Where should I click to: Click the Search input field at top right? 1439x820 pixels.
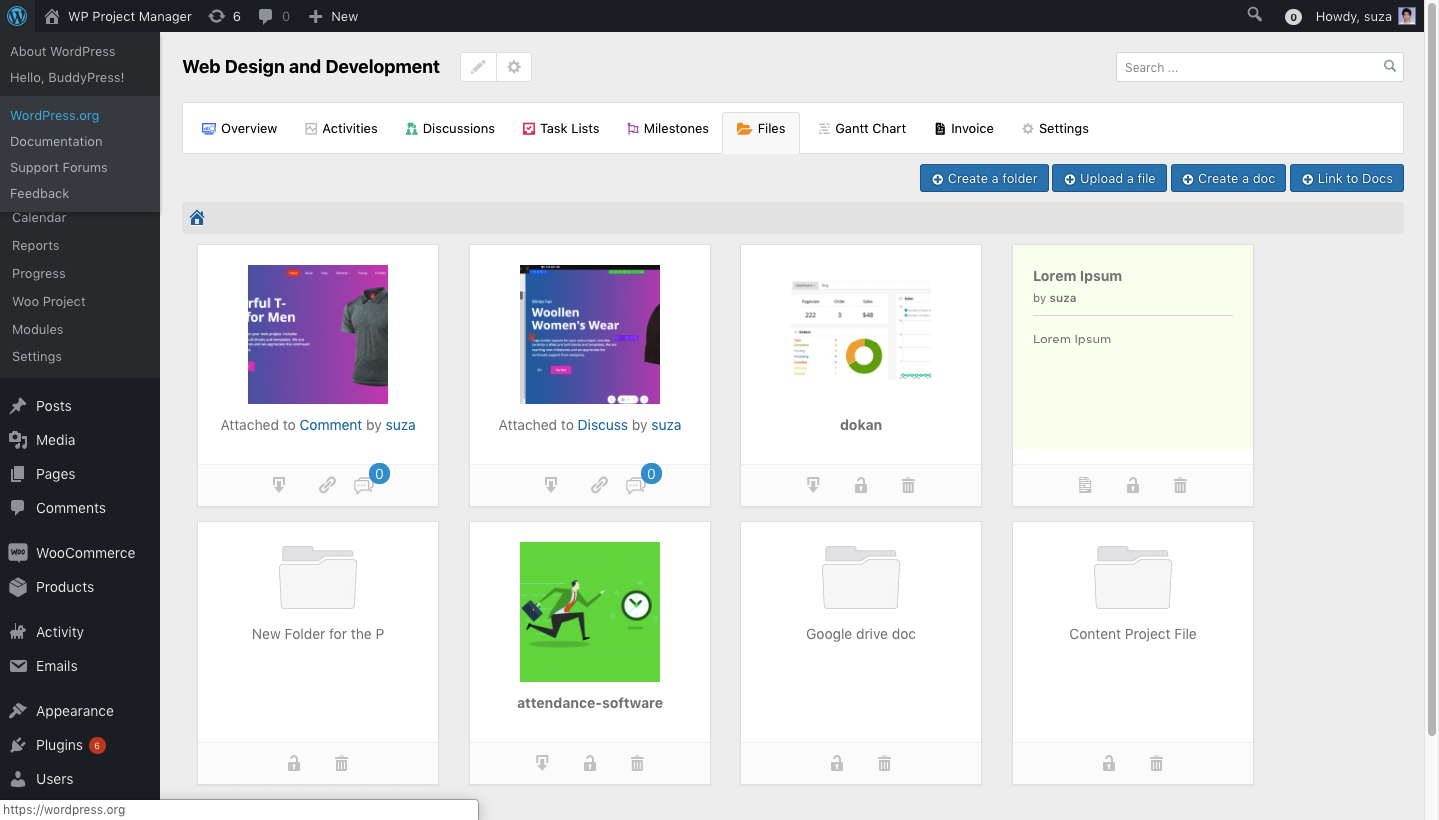(1250, 67)
